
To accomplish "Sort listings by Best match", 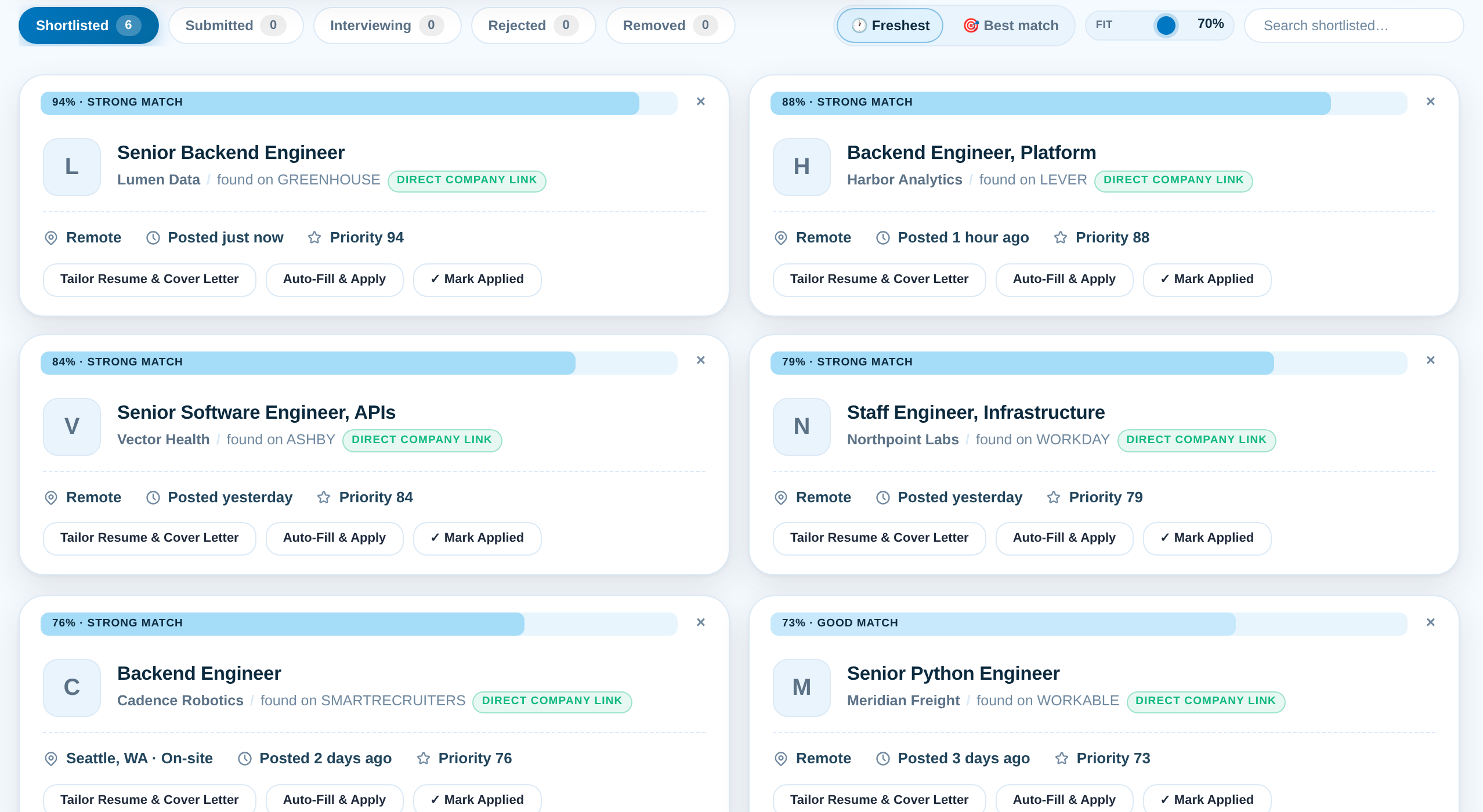I will pos(1011,26).
